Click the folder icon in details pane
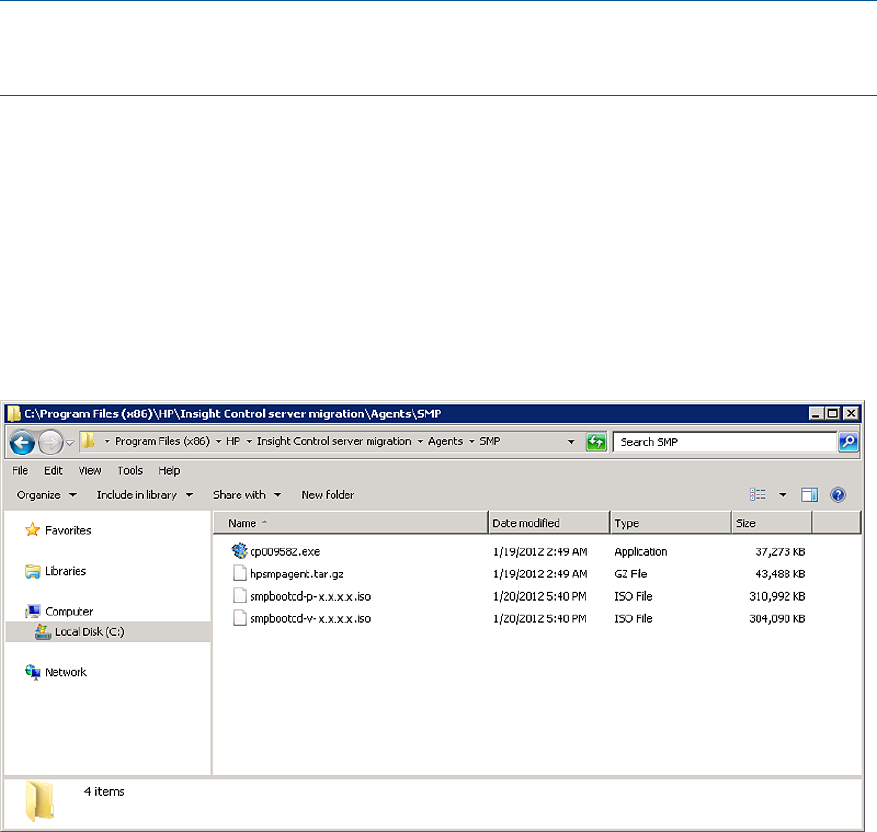This screenshot has width=877, height=832. [x=40, y=801]
